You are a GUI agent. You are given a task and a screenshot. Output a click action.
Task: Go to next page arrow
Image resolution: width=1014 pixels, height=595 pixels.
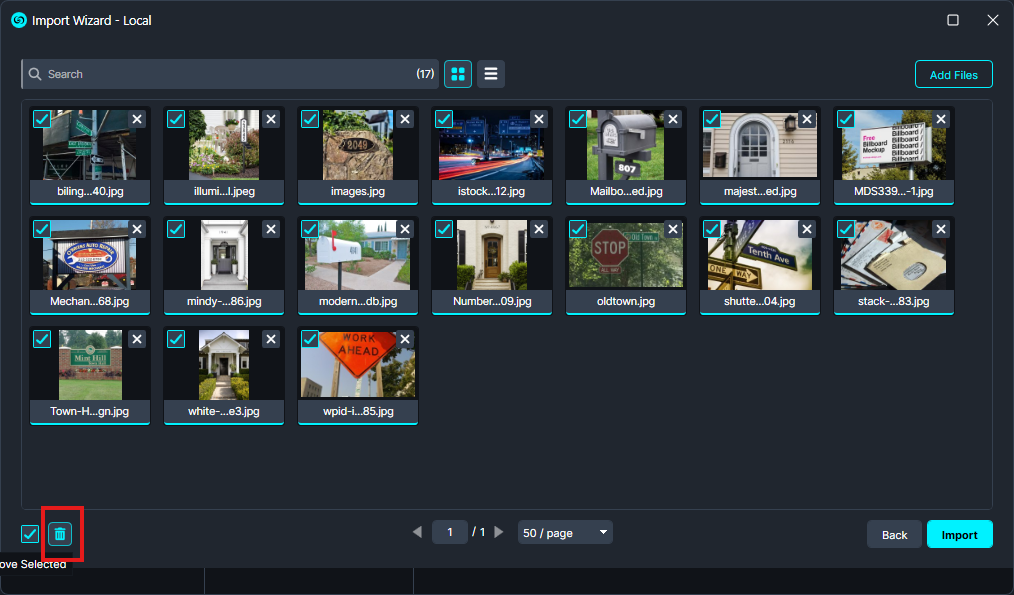pyautogui.click(x=499, y=533)
